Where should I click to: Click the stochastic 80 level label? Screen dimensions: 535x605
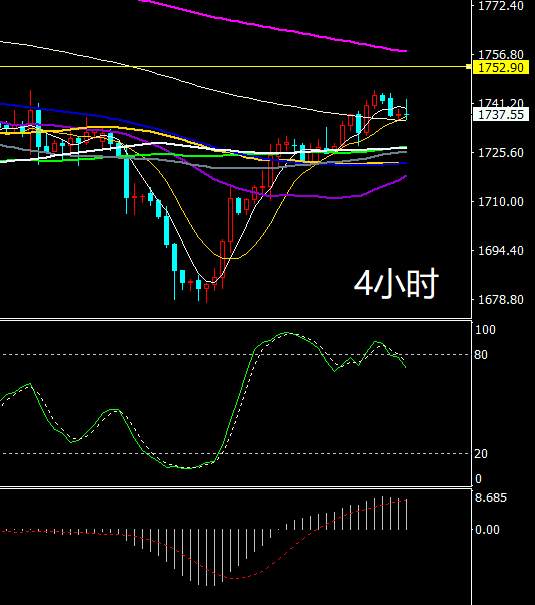(481, 355)
